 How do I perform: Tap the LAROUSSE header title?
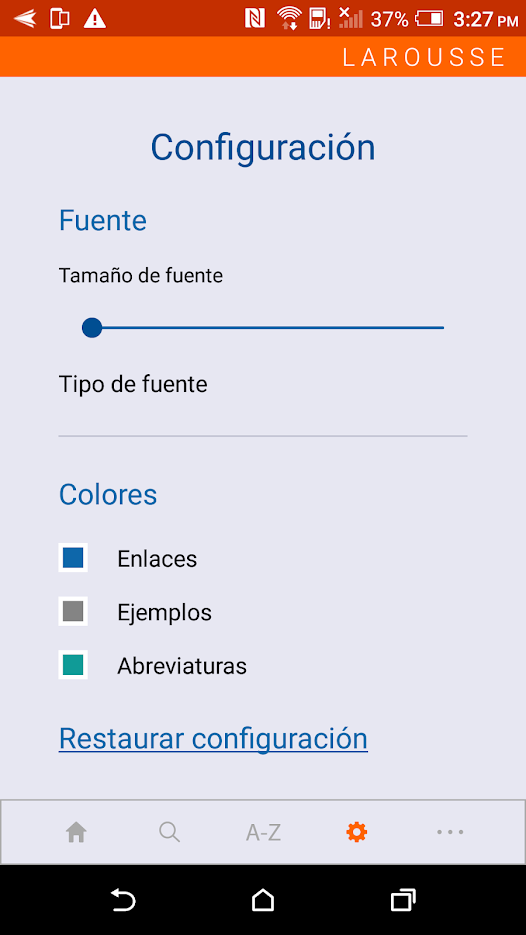click(424, 57)
